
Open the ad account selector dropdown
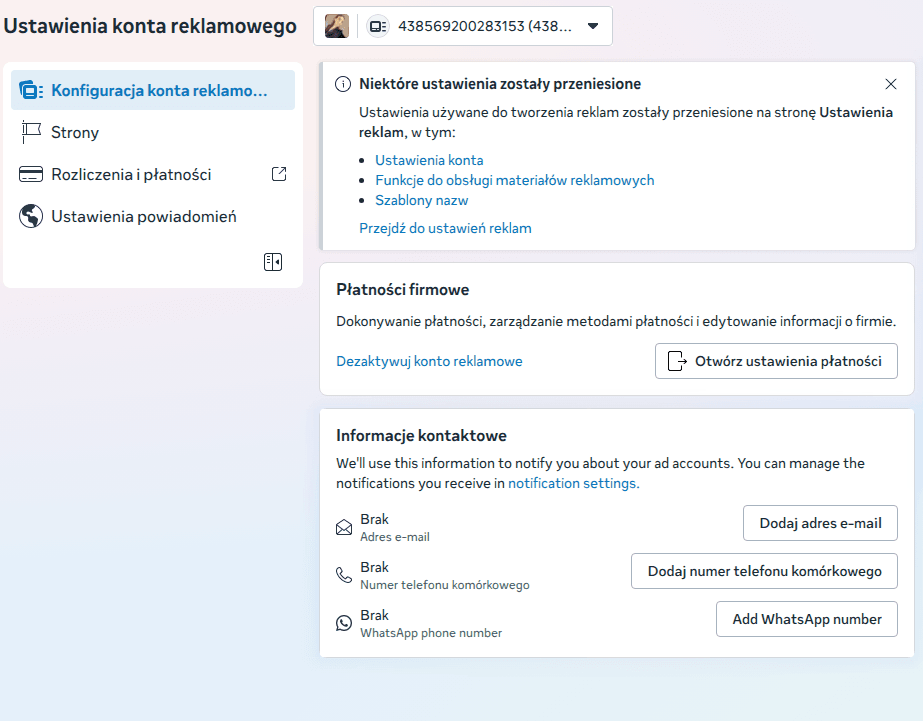click(x=592, y=26)
